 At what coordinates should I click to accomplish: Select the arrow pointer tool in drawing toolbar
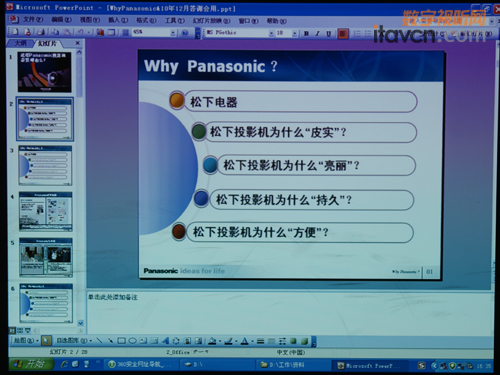click(46, 341)
